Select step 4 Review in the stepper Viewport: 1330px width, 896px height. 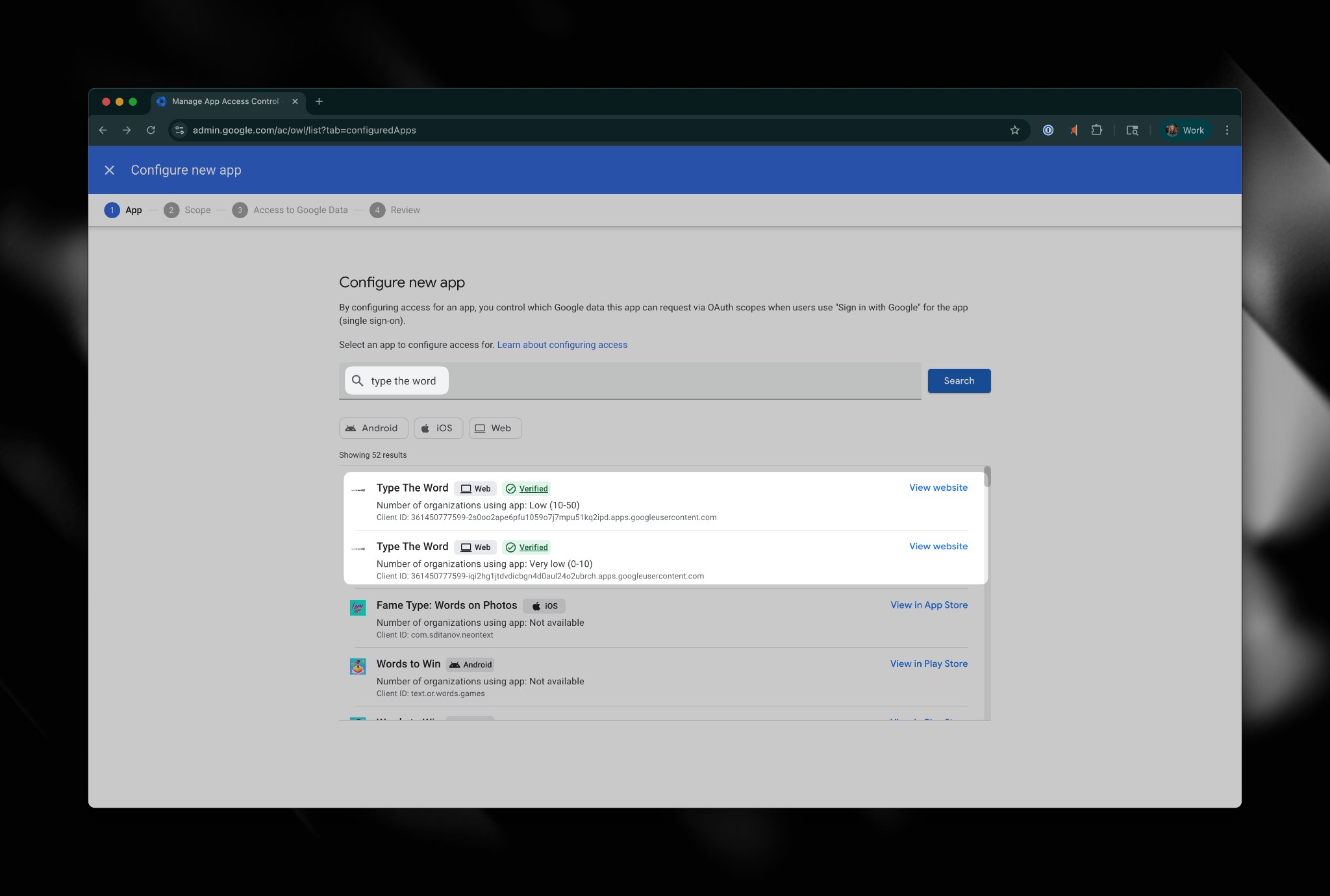point(395,210)
